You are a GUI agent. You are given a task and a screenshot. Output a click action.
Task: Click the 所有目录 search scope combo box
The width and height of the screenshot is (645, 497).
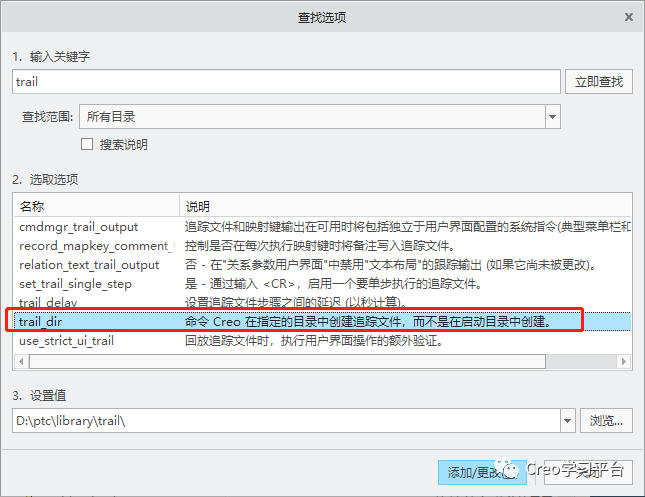click(320, 117)
